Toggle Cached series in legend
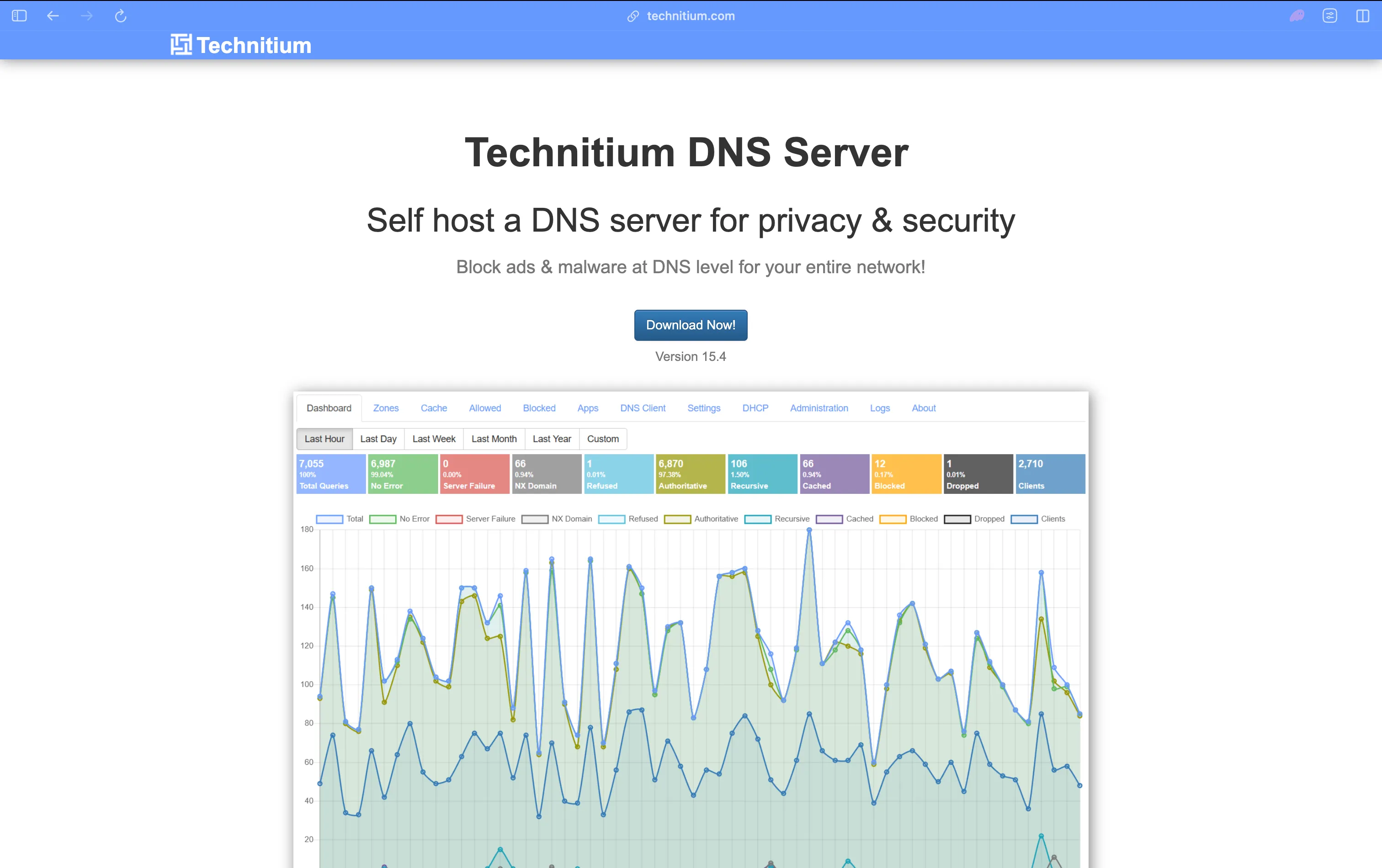1382x868 pixels. pyautogui.click(x=844, y=519)
